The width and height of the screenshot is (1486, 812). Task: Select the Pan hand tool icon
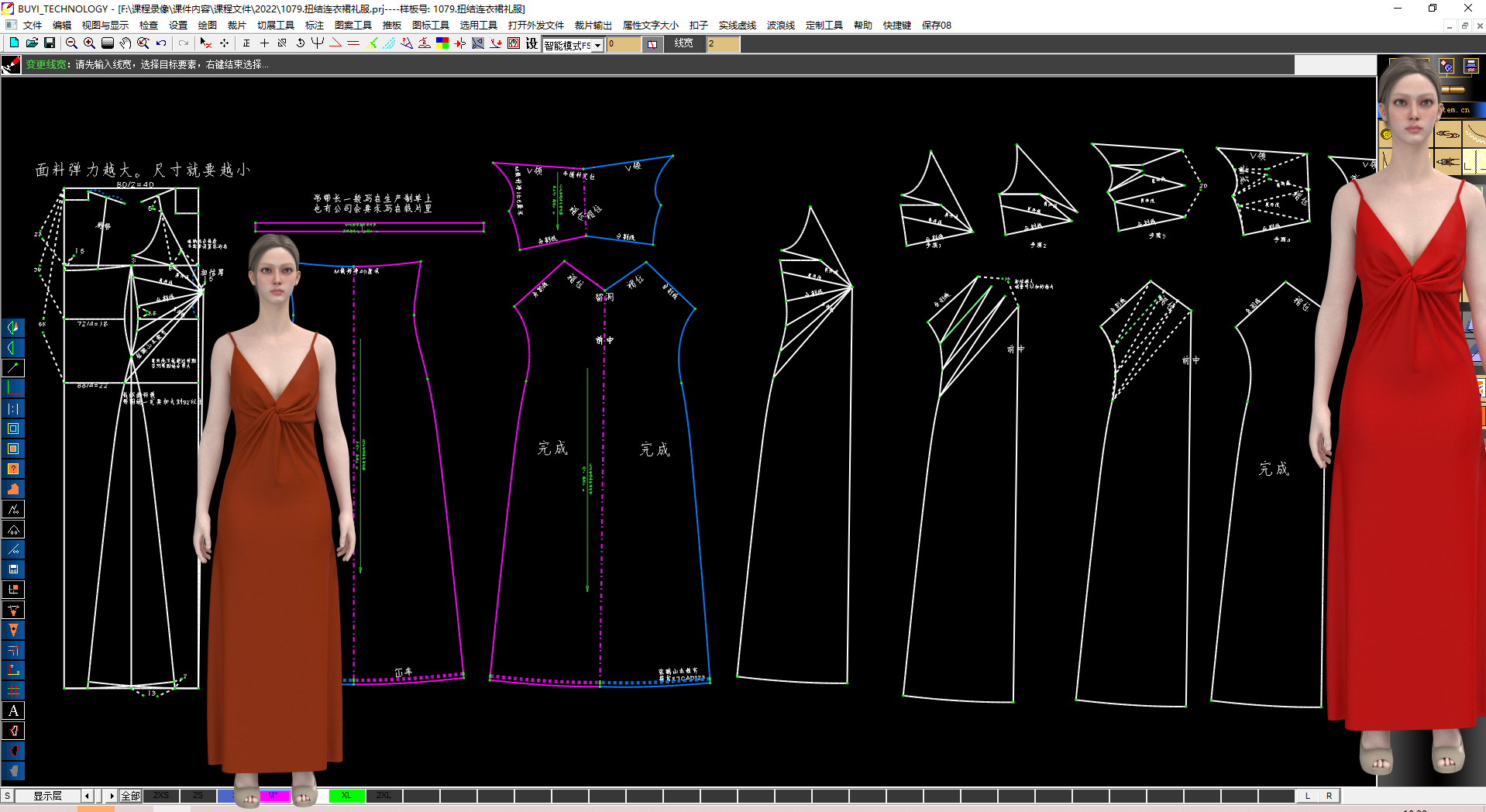126,43
